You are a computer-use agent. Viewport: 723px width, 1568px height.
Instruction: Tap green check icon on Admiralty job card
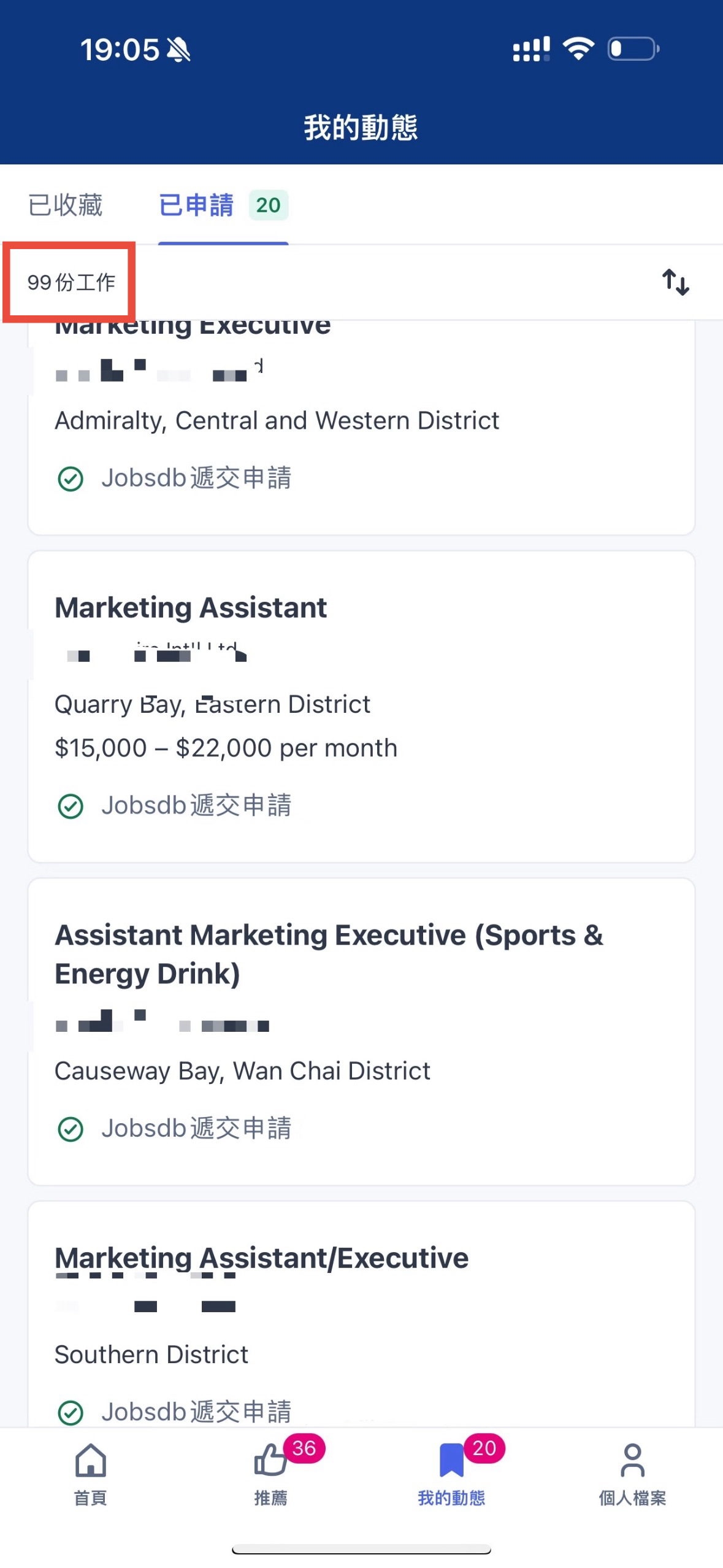point(71,478)
